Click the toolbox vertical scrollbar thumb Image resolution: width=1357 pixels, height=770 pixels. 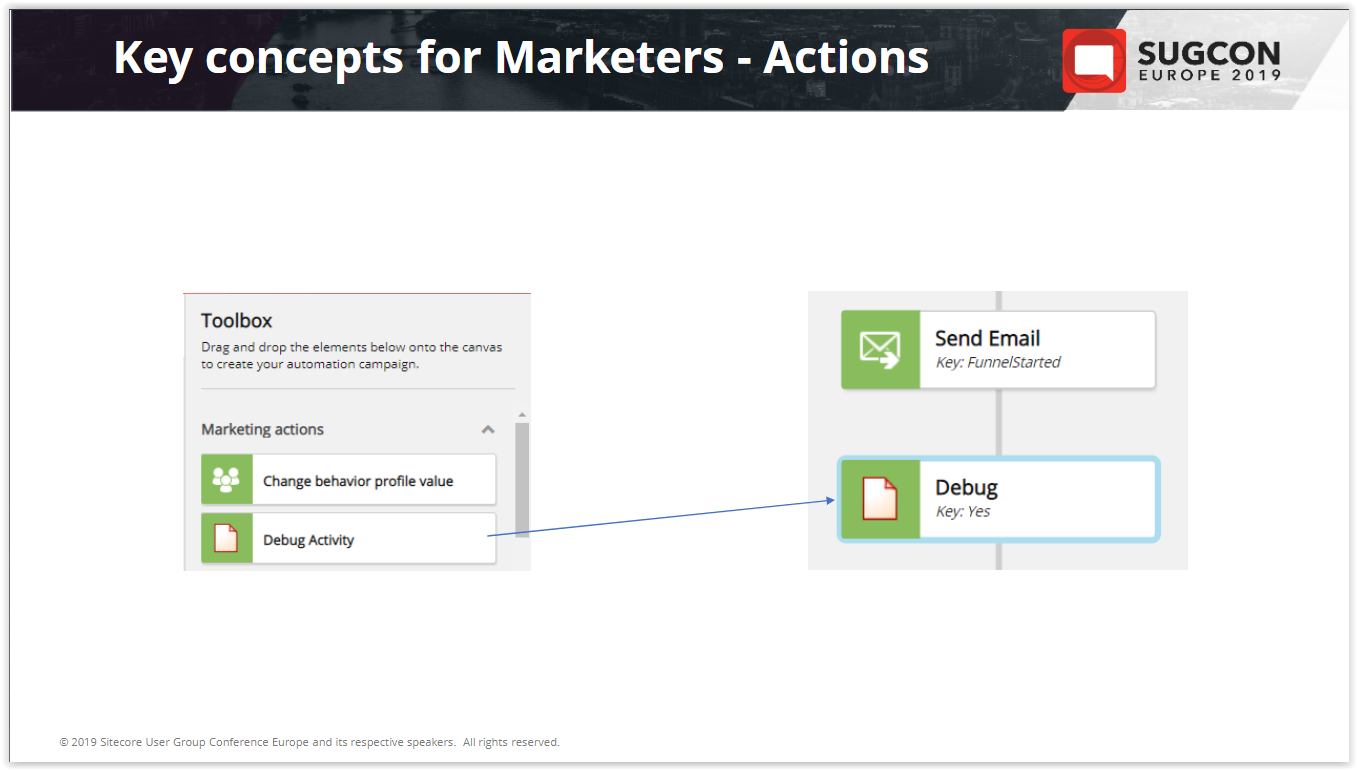click(522, 478)
